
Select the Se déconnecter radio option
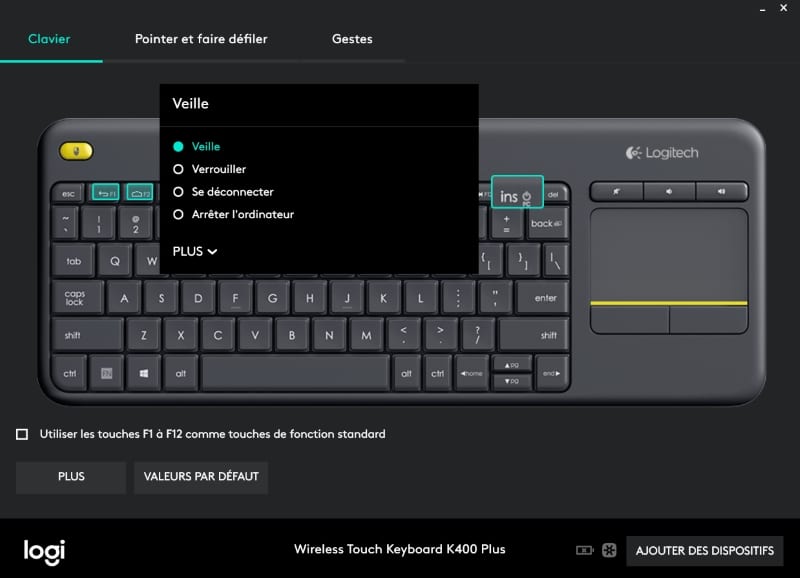[x=178, y=192]
